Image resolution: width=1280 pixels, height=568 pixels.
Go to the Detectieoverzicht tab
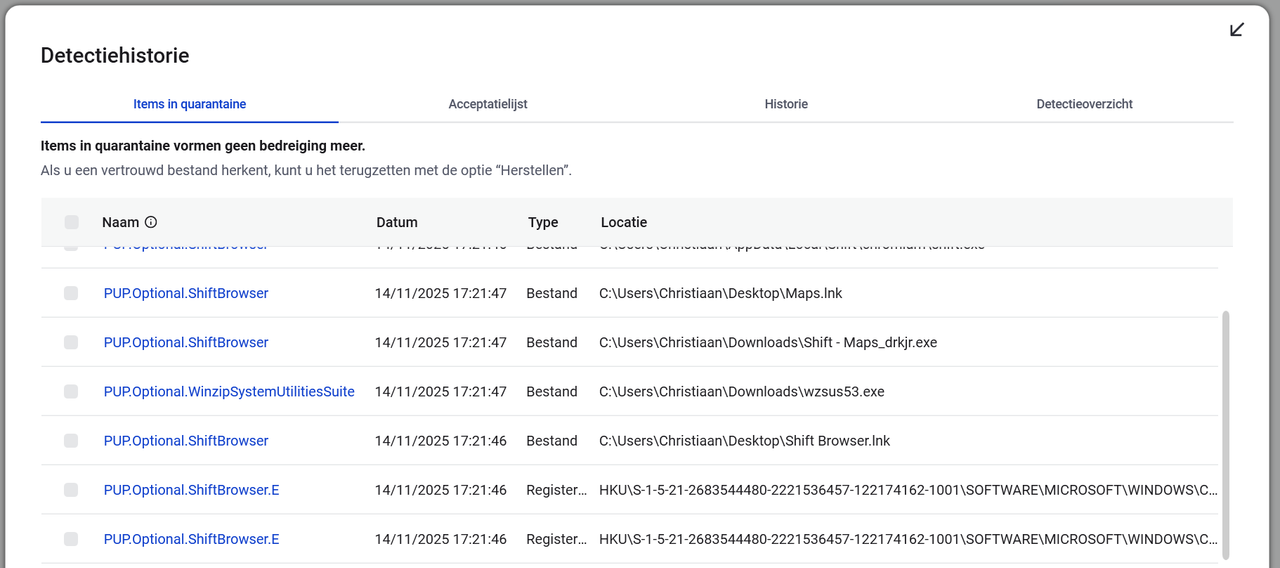(x=1084, y=104)
